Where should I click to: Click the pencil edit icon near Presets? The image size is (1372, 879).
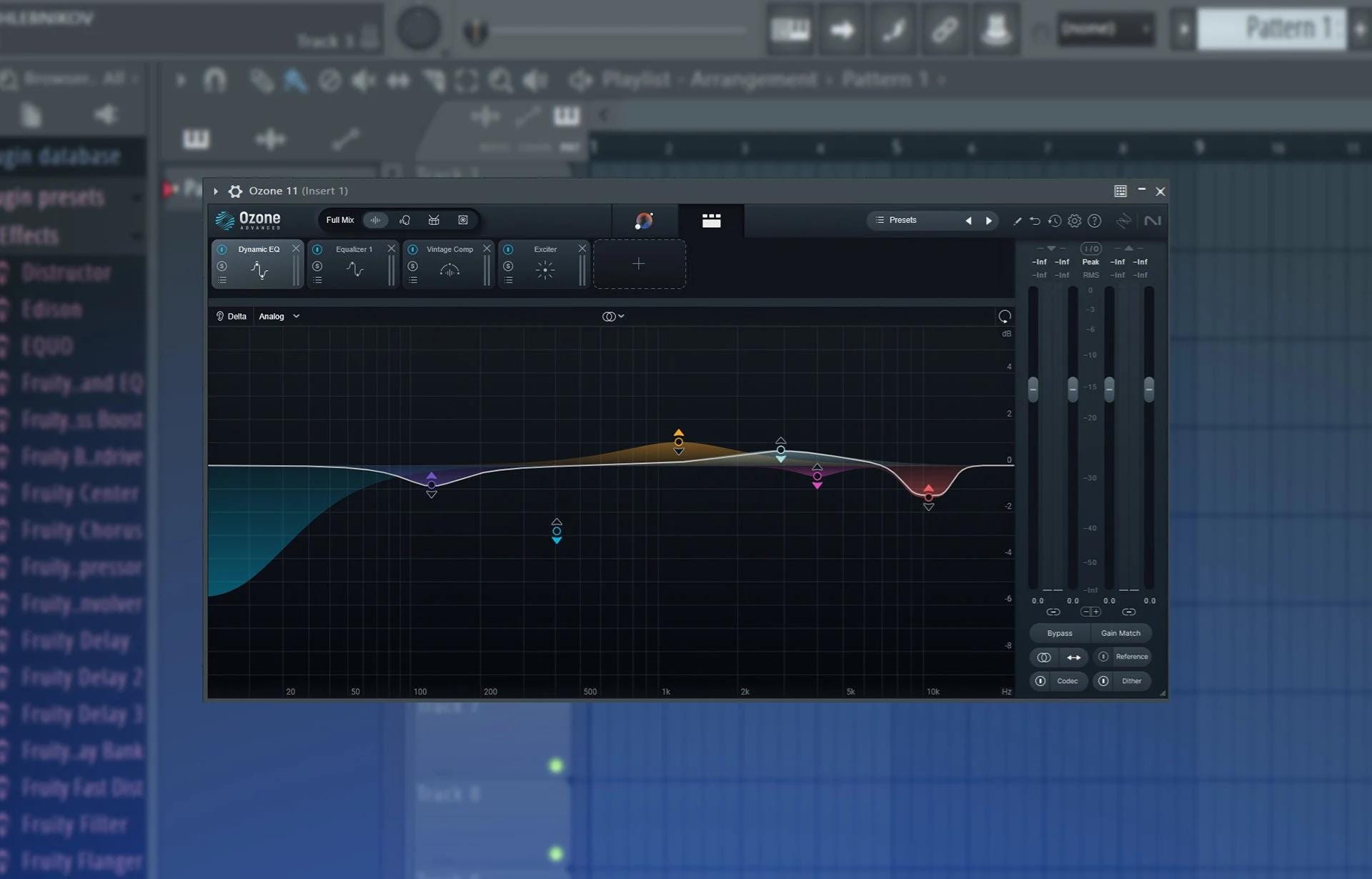coord(1017,221)
